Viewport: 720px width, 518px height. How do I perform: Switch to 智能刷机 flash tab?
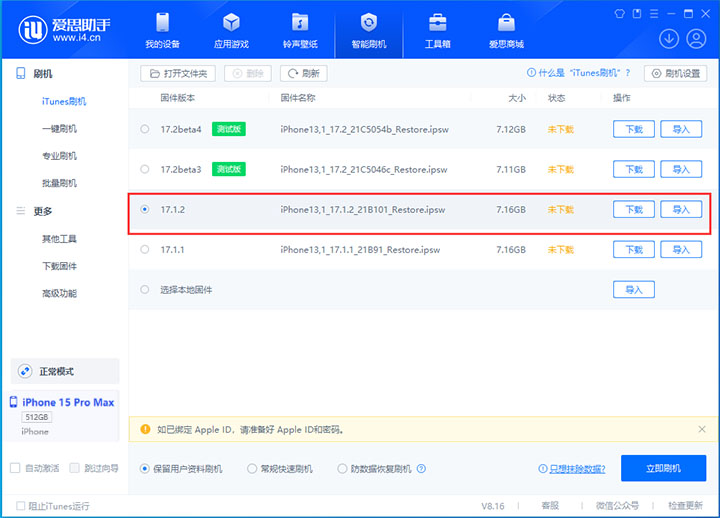pyautogui.click(x=369, y=30)
